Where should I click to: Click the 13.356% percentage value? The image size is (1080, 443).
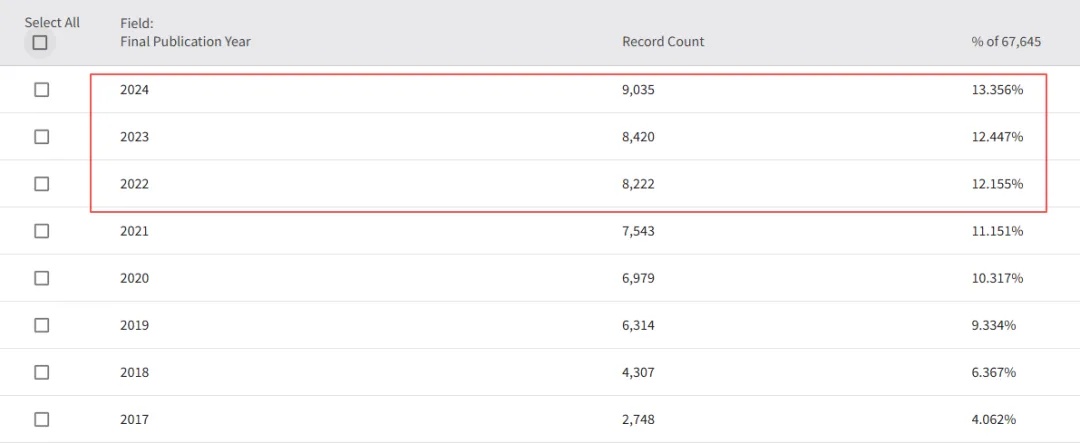point(997,90)
